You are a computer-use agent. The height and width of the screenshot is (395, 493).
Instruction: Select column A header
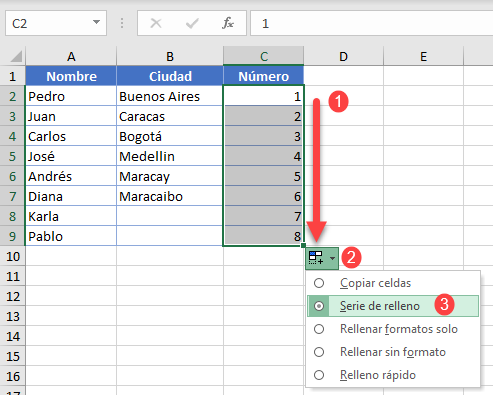point(71,56)
